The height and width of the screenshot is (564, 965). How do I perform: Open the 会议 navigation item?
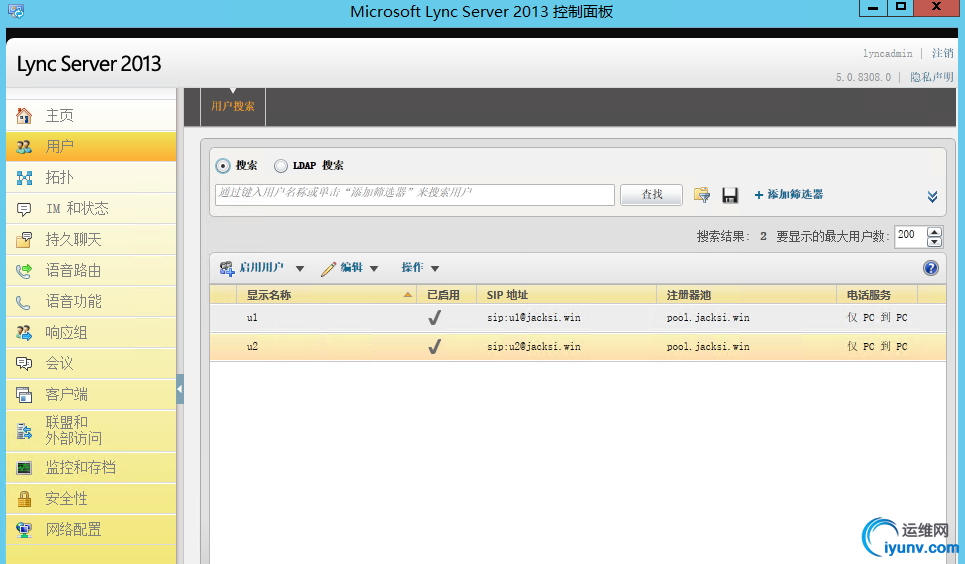click(91, 364)
